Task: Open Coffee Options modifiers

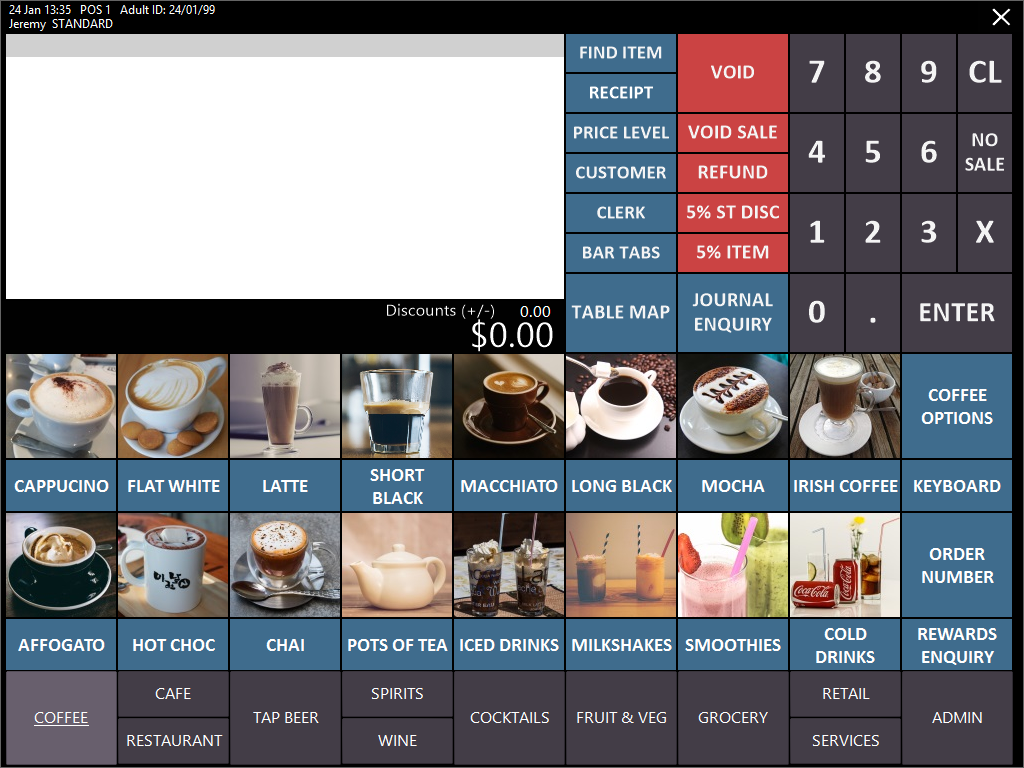Action: 957,406
